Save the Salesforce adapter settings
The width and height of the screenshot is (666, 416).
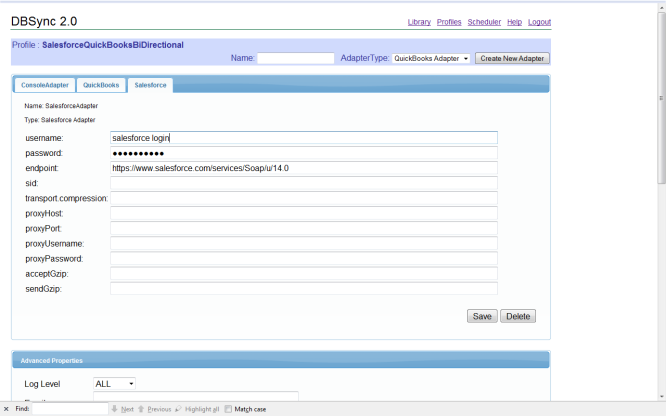click(x=482, y=316)
